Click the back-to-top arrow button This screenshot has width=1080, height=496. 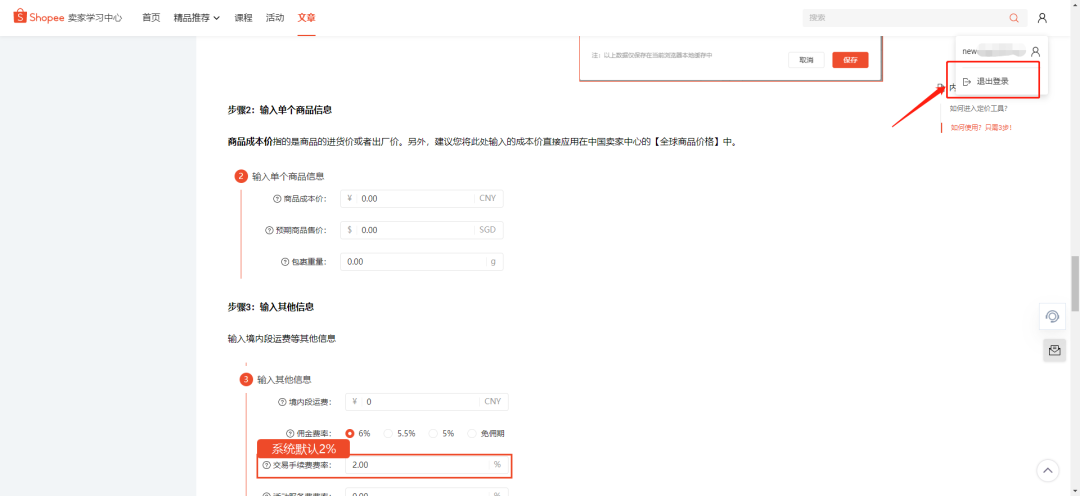pyautogui.click(x=1047, y=470)
